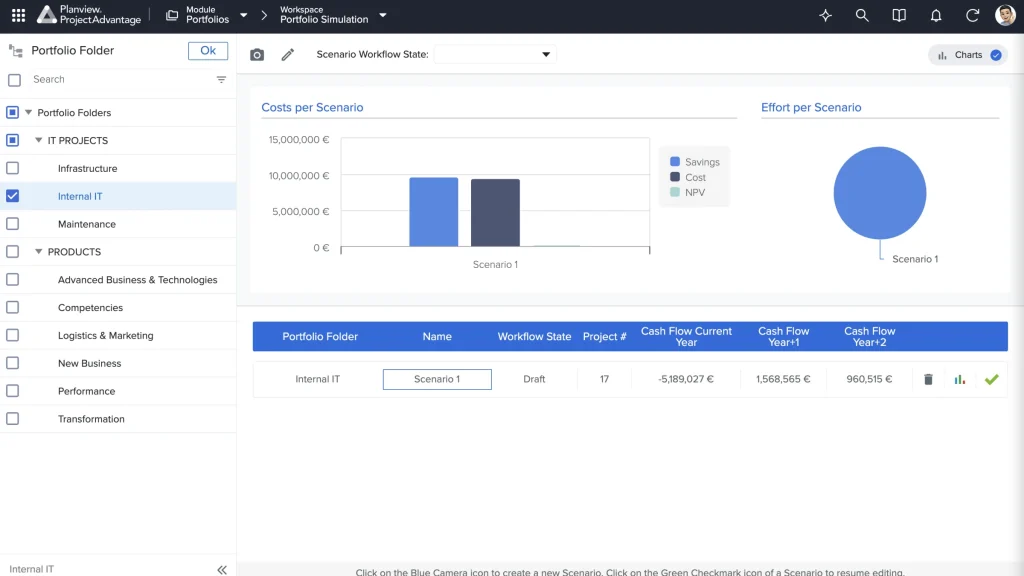Collapse the IT PROJECTS group

(39, 140)
